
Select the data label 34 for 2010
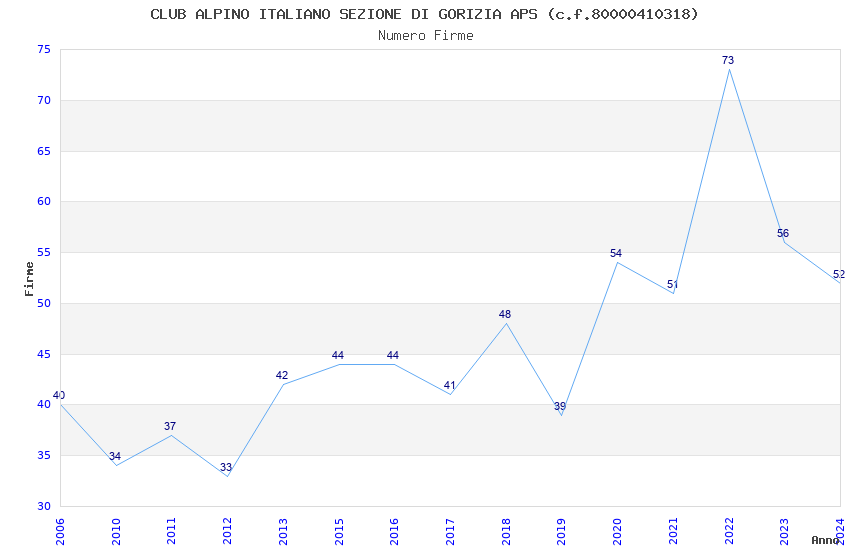tap(115, 456)
